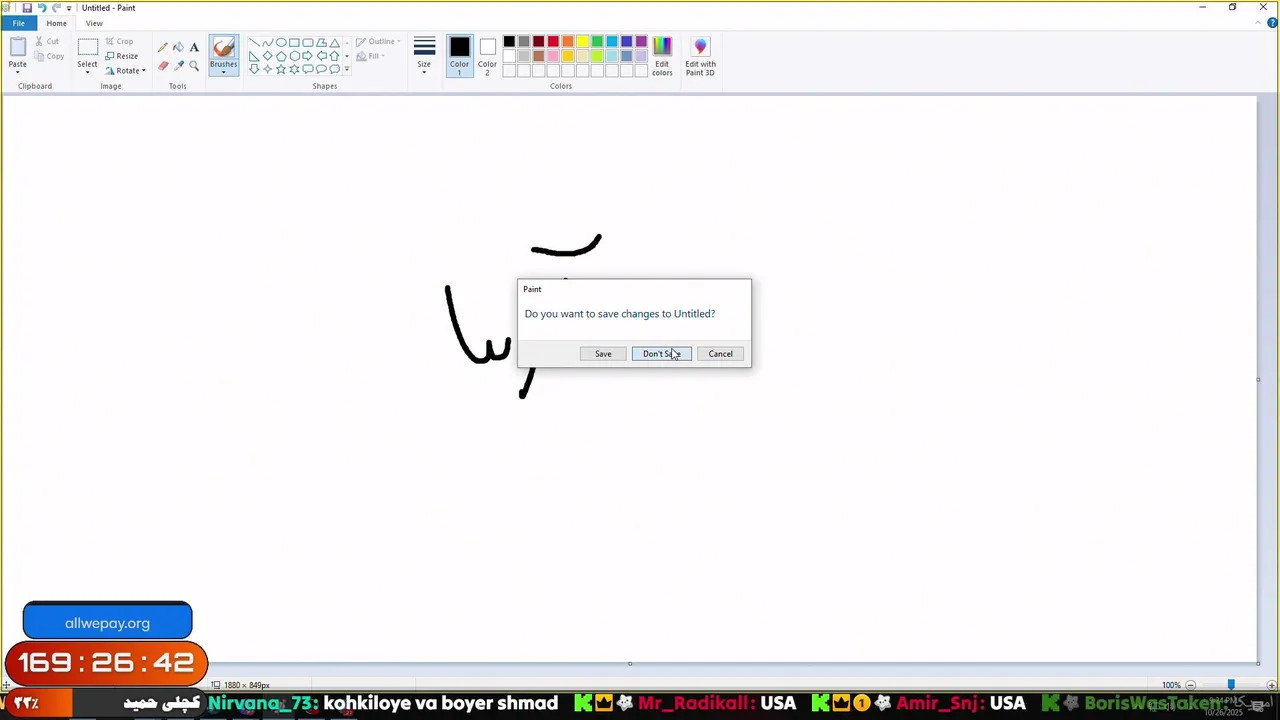Click the zoom slider handle

1231,684
